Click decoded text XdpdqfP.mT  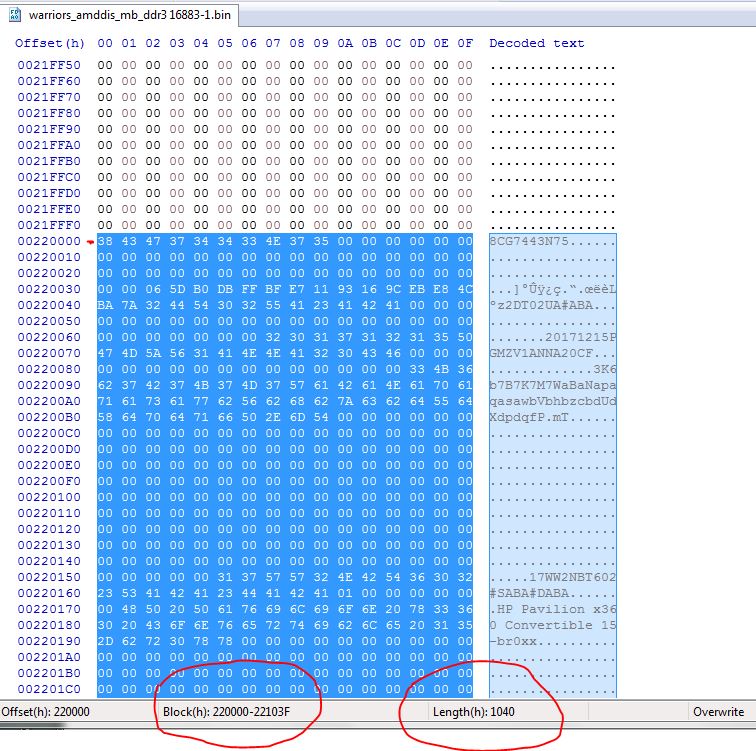point(529,417)
